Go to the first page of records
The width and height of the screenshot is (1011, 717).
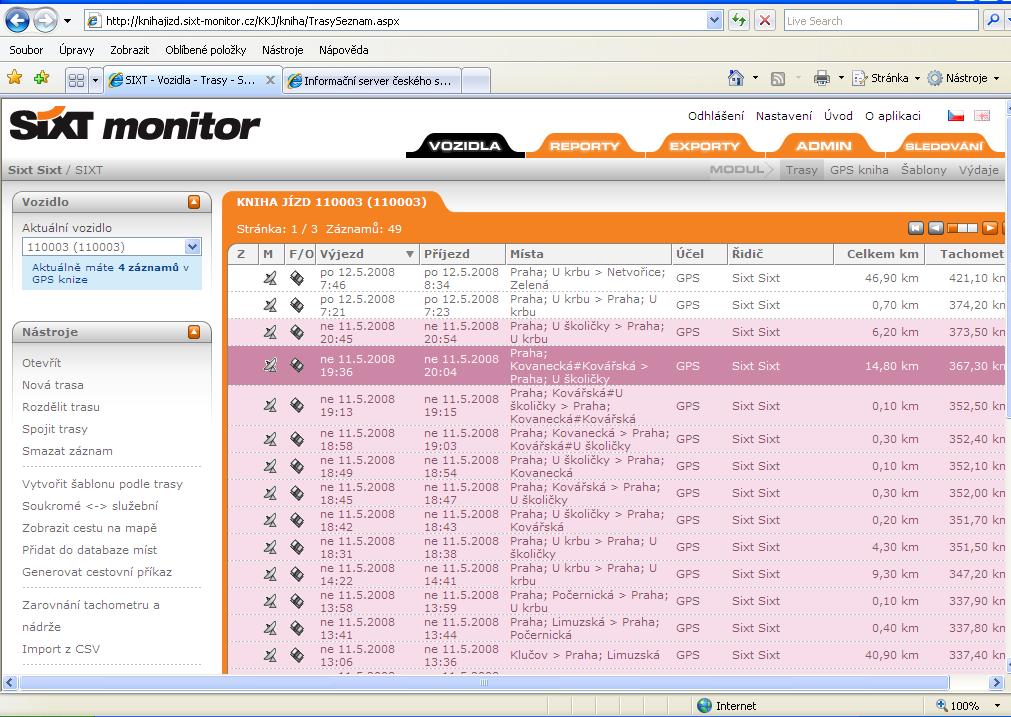[x=916, y=228]
